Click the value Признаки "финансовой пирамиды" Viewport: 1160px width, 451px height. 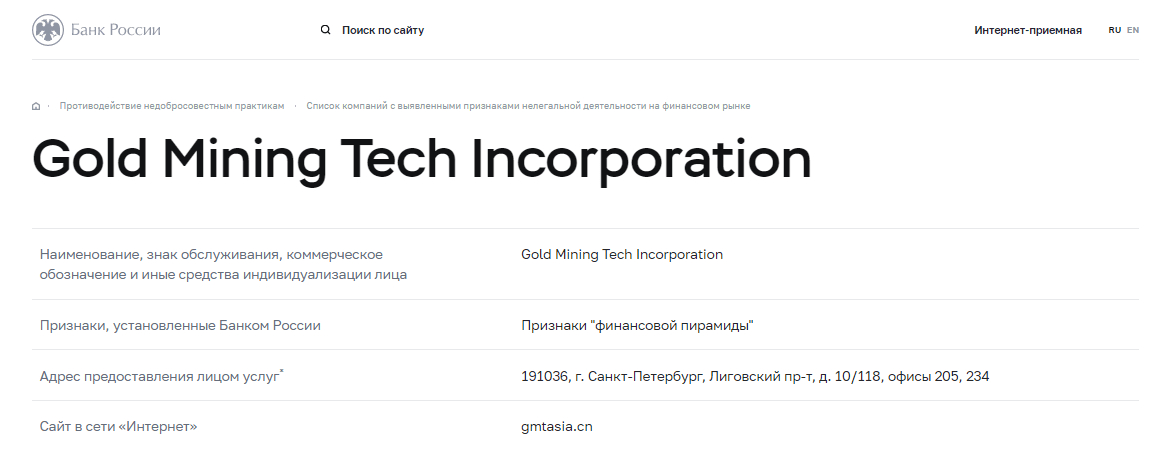pos(637,325)
